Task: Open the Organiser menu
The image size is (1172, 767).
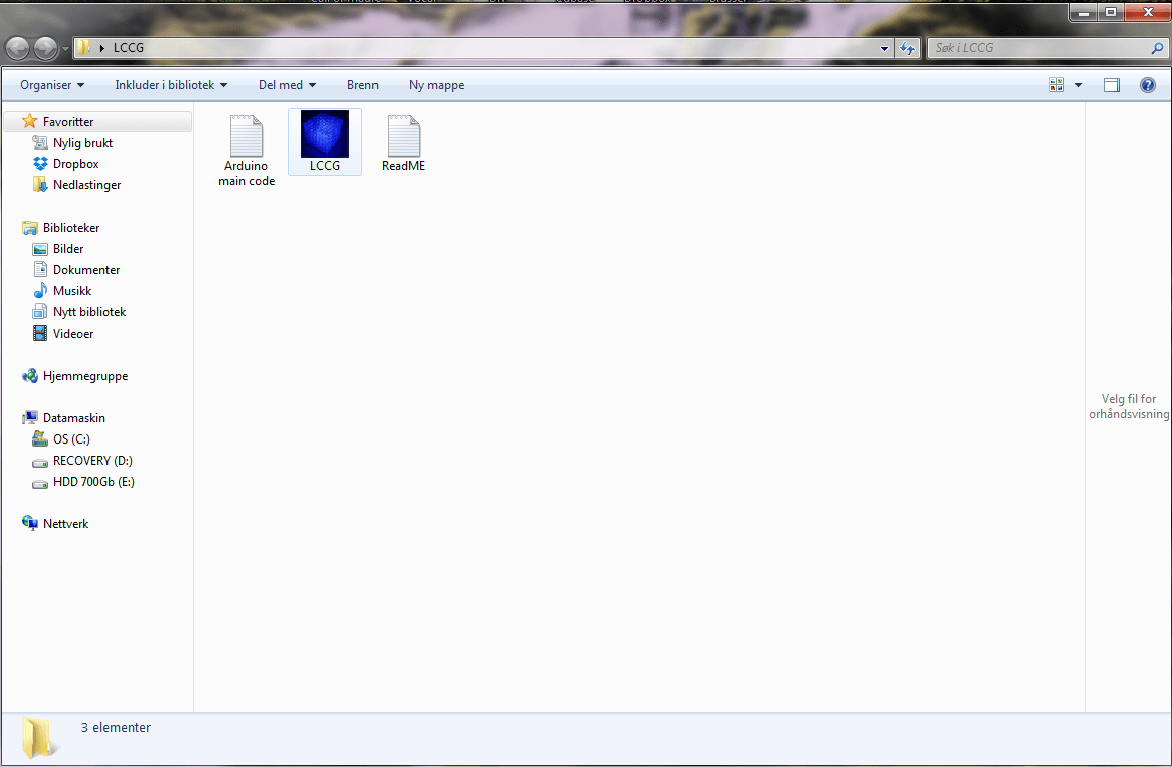Action: tap(52, 85)
